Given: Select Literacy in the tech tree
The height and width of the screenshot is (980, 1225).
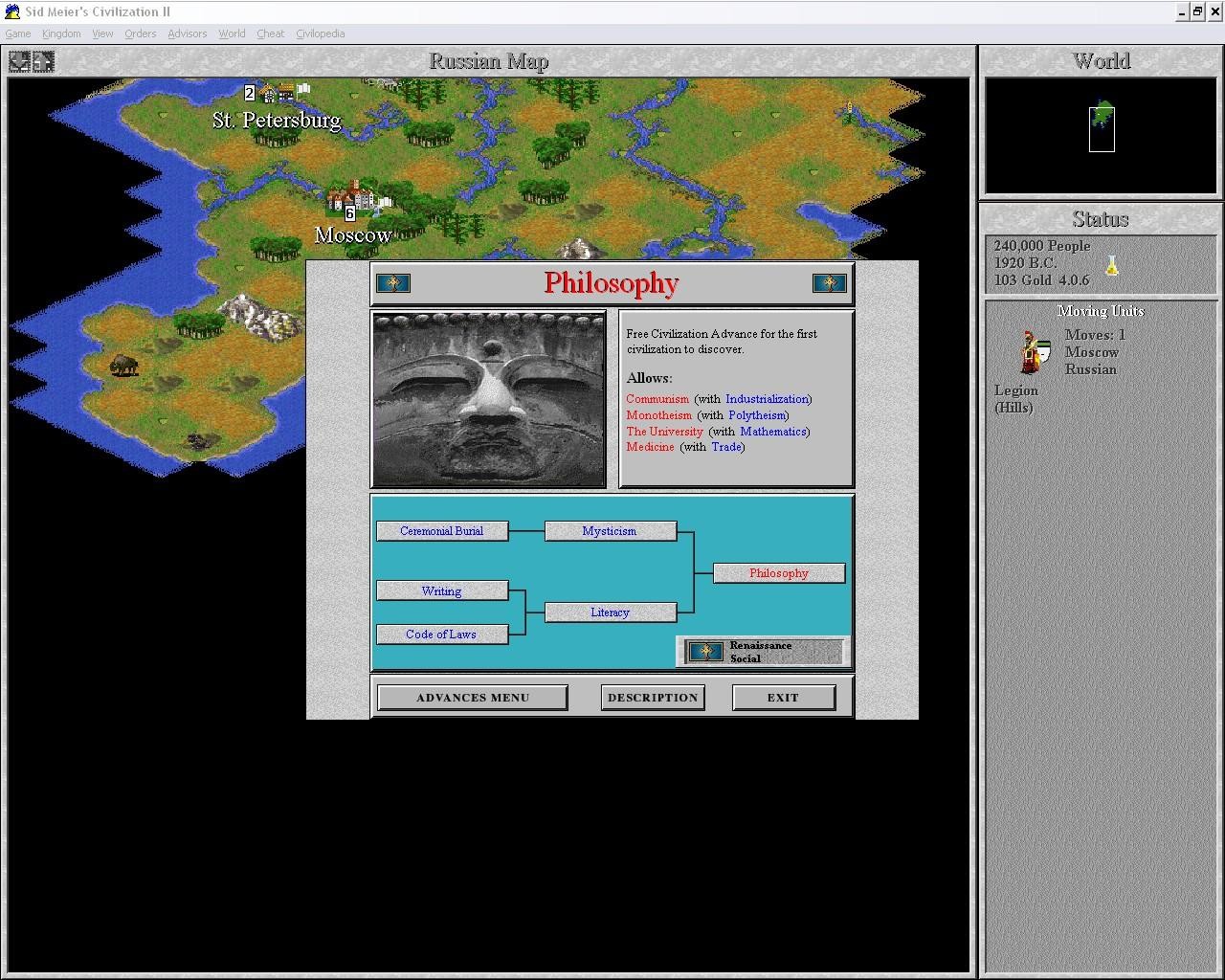Looking at the screenshot, I should [611, 612].
